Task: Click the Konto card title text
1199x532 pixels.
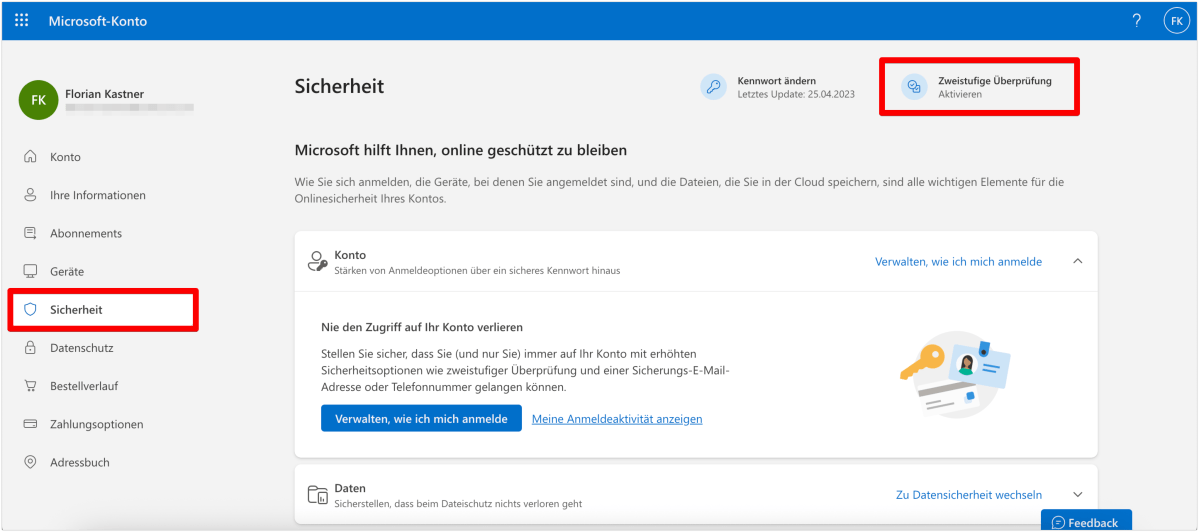Action: click(350, 255)
